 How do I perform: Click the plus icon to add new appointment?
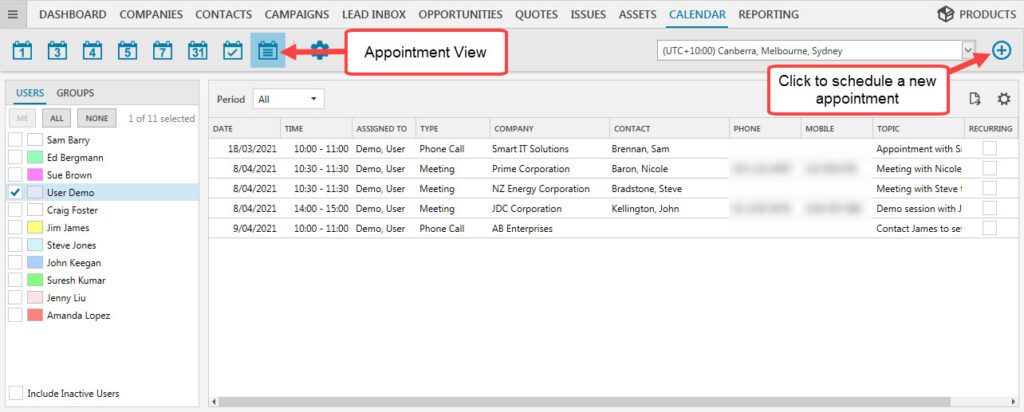[1001, 51]
